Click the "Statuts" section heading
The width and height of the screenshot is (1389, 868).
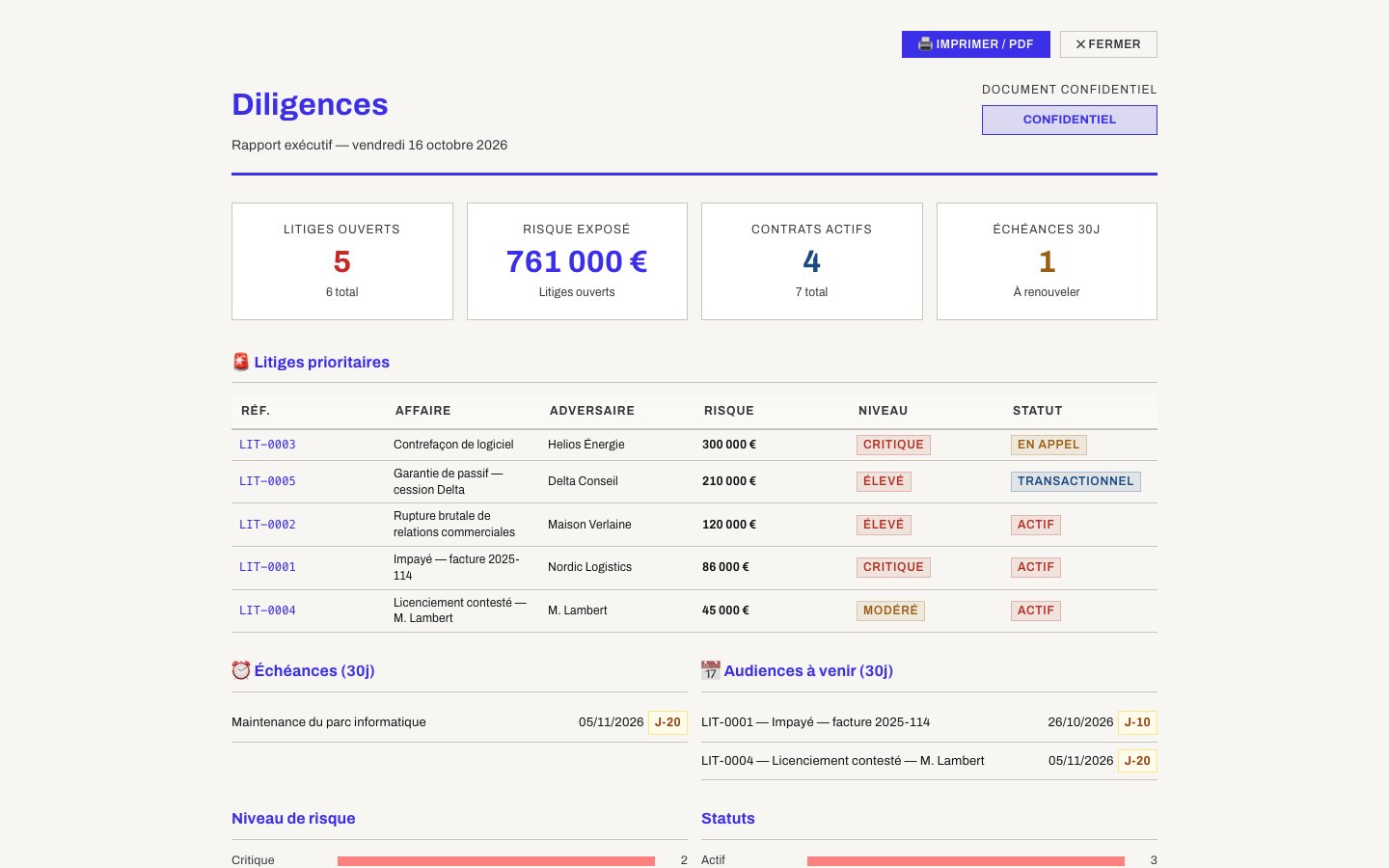pyautogui.click(x=728, y=819)
